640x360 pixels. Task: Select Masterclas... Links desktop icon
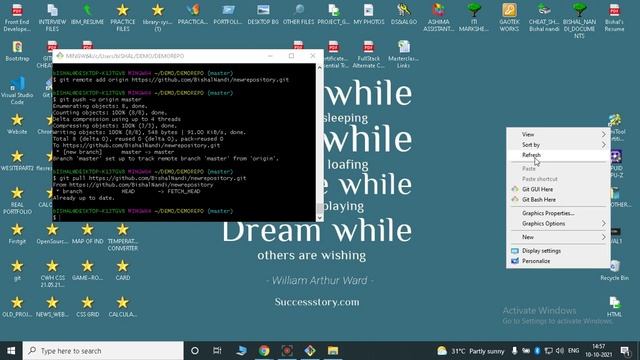click(x=404, y=54)
